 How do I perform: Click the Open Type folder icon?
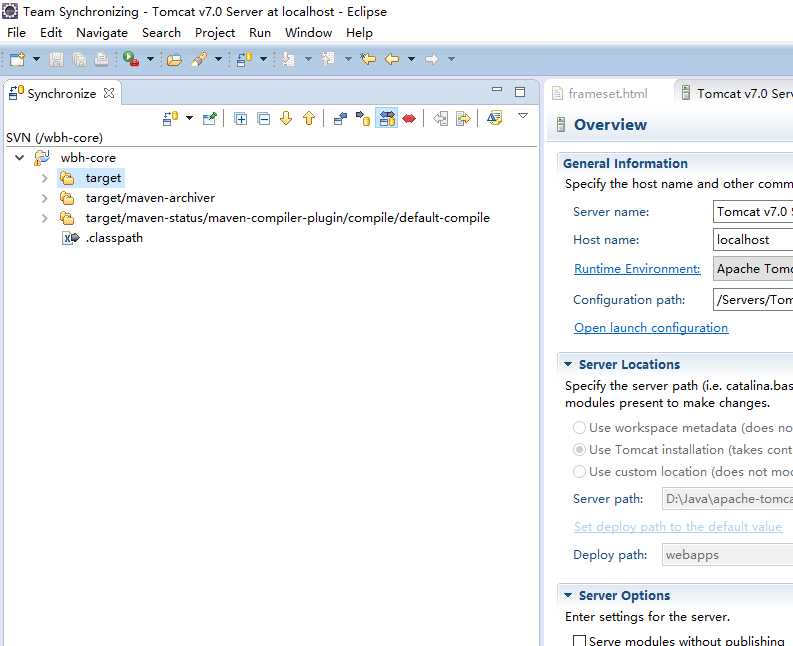click(174, 60)
